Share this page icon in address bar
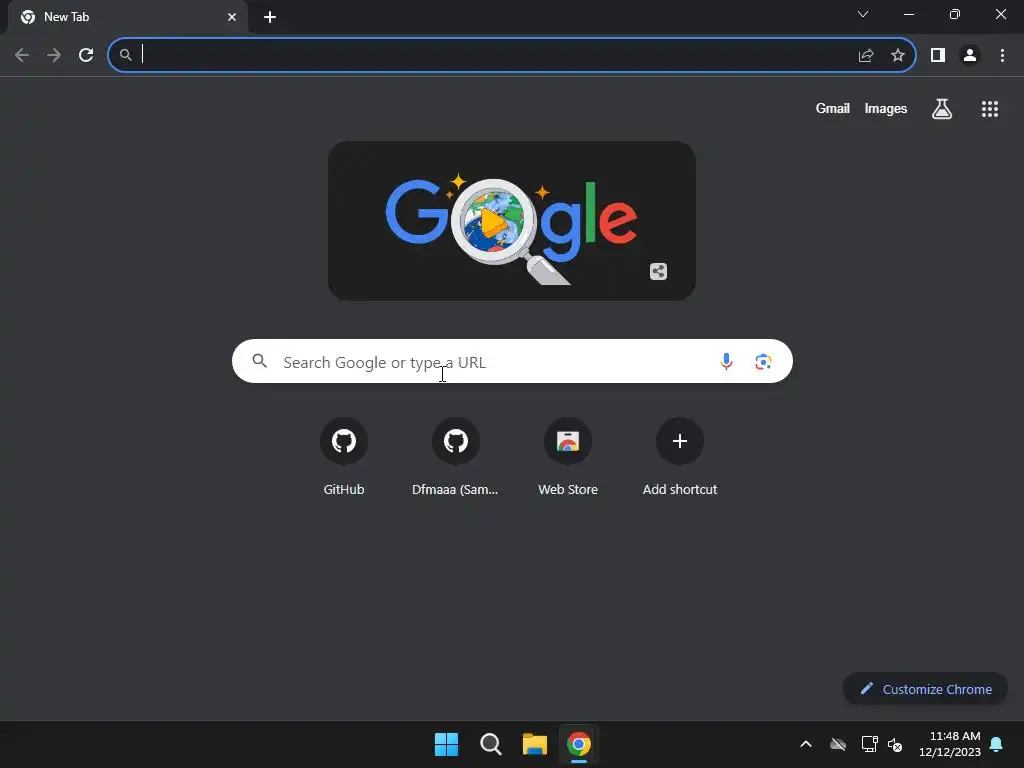1024x768 pixels. coord(866,56)
